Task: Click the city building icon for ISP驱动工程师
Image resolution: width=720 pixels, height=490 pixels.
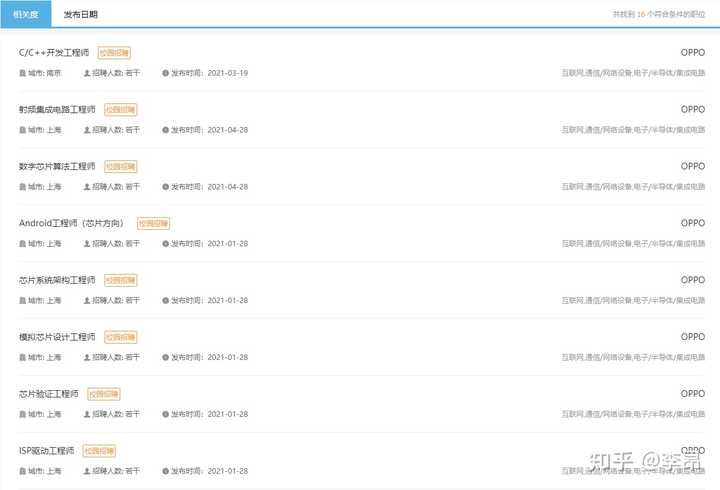Action: (22, 471)
